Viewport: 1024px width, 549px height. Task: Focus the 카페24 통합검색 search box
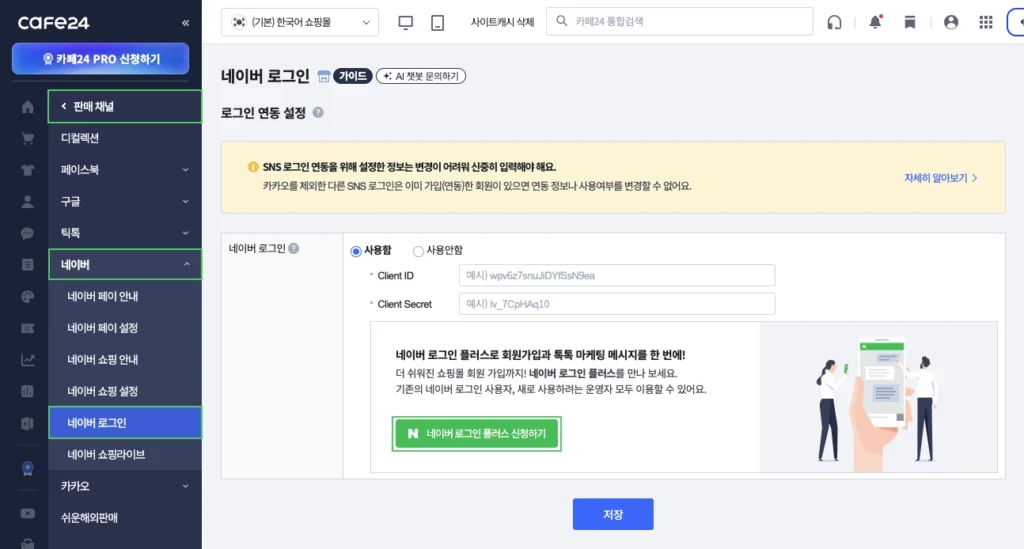(679, 22)
